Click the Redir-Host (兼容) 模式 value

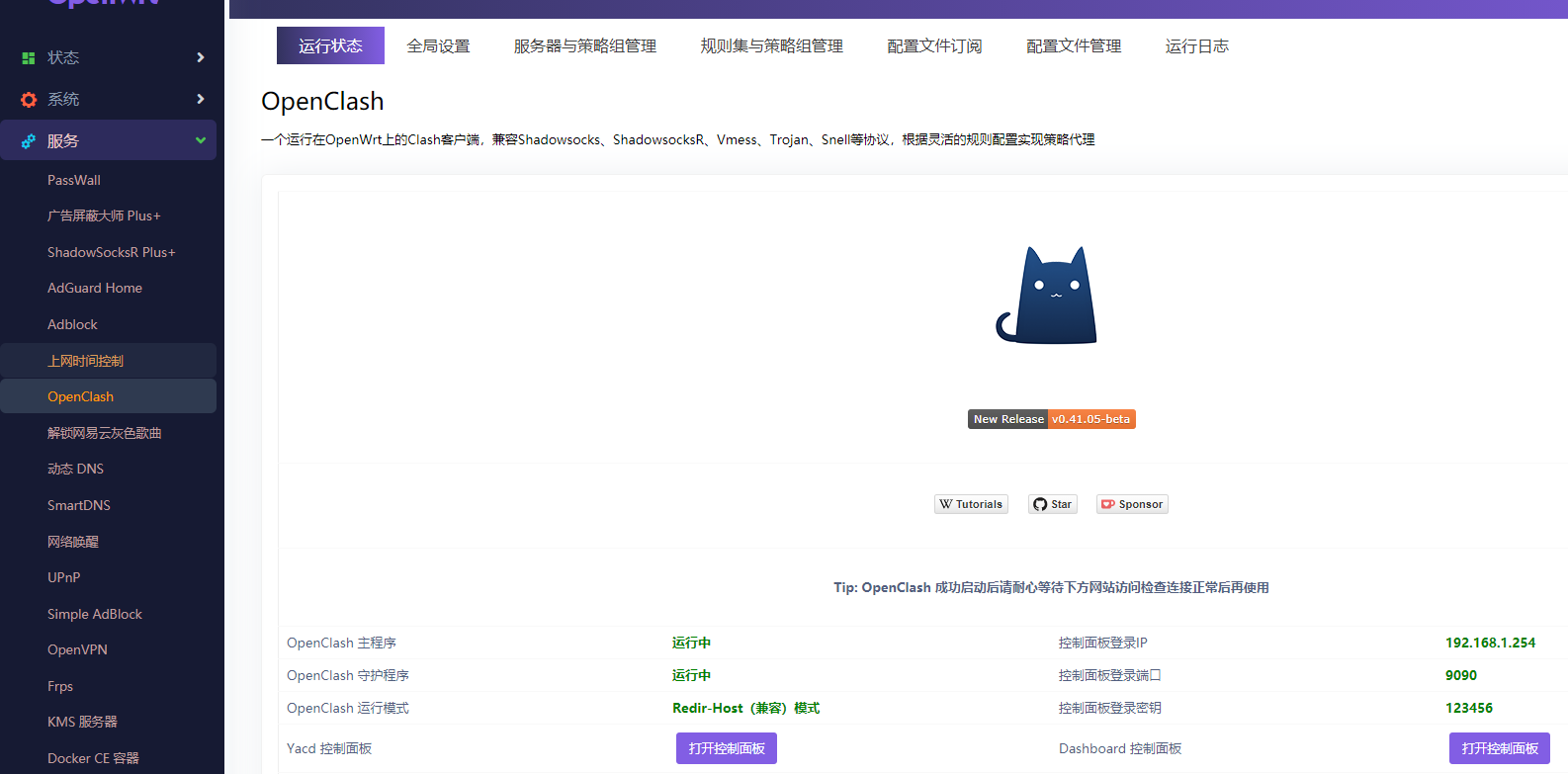(x=746, y=708)
